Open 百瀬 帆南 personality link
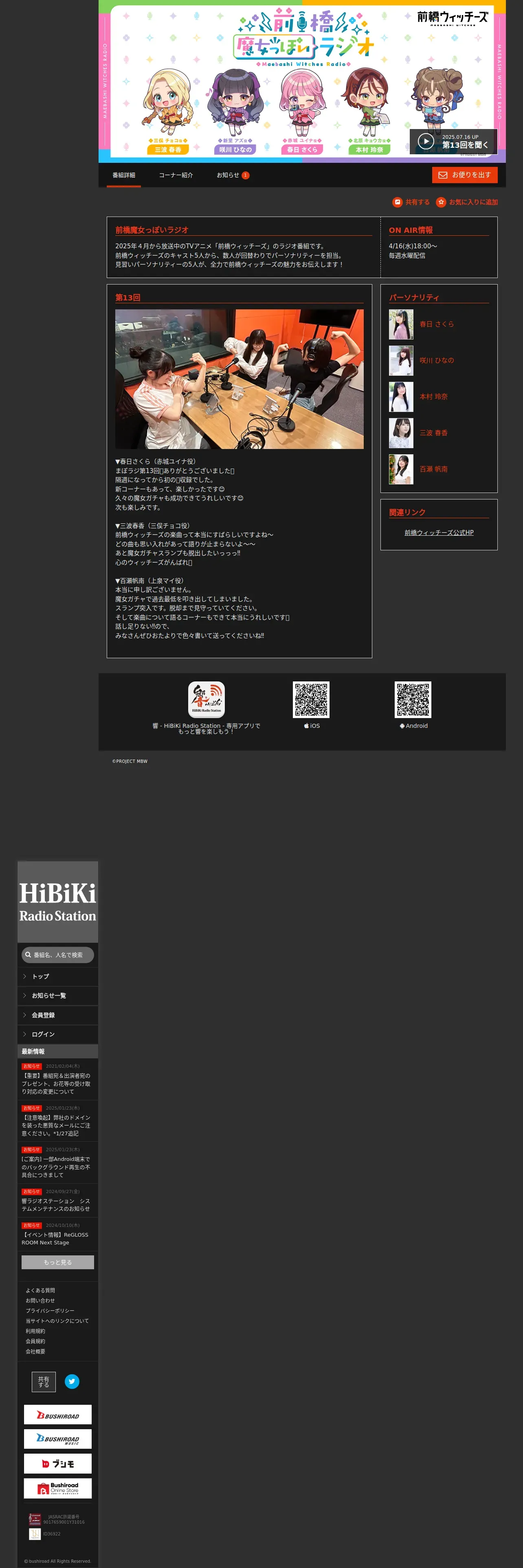Screen dimensions: 523x1568 coord(433,469)
